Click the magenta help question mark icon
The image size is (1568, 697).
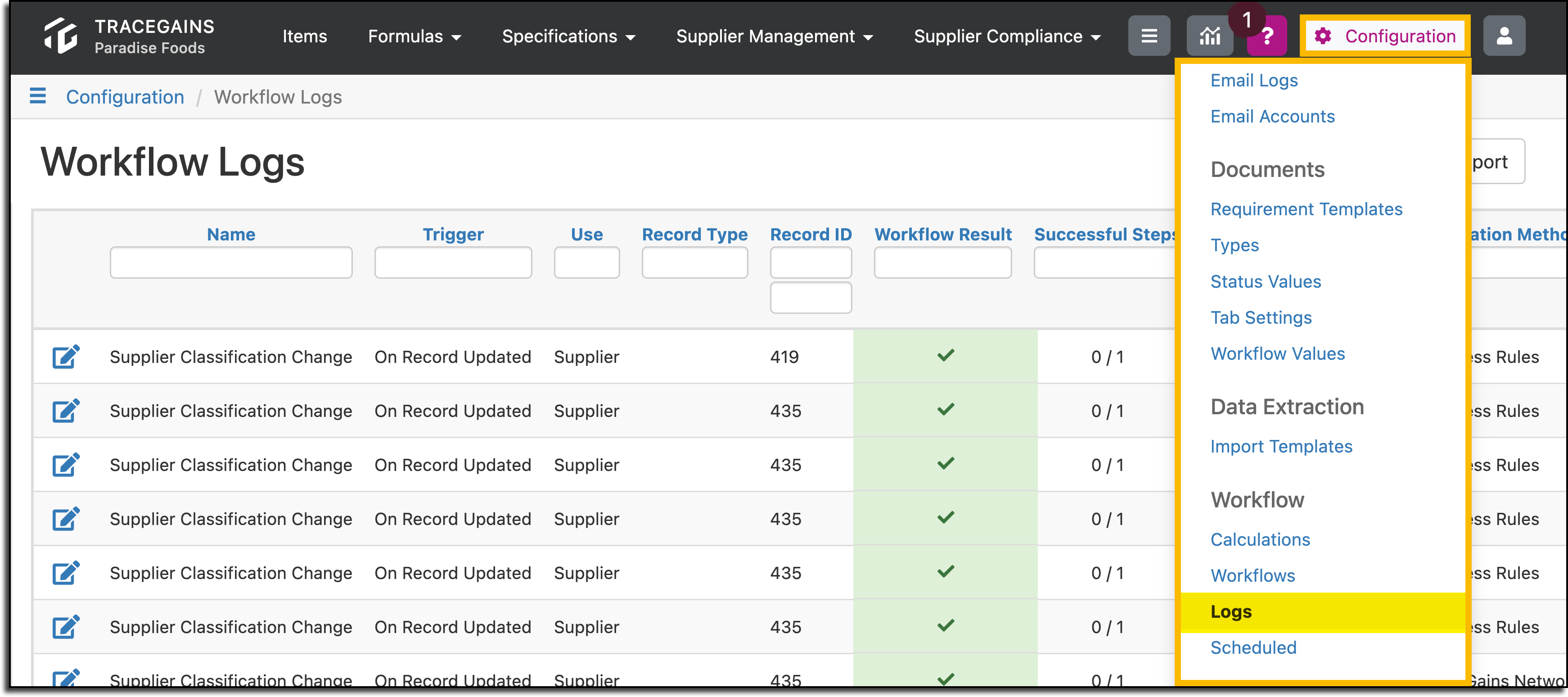(x=1267, y=36)
